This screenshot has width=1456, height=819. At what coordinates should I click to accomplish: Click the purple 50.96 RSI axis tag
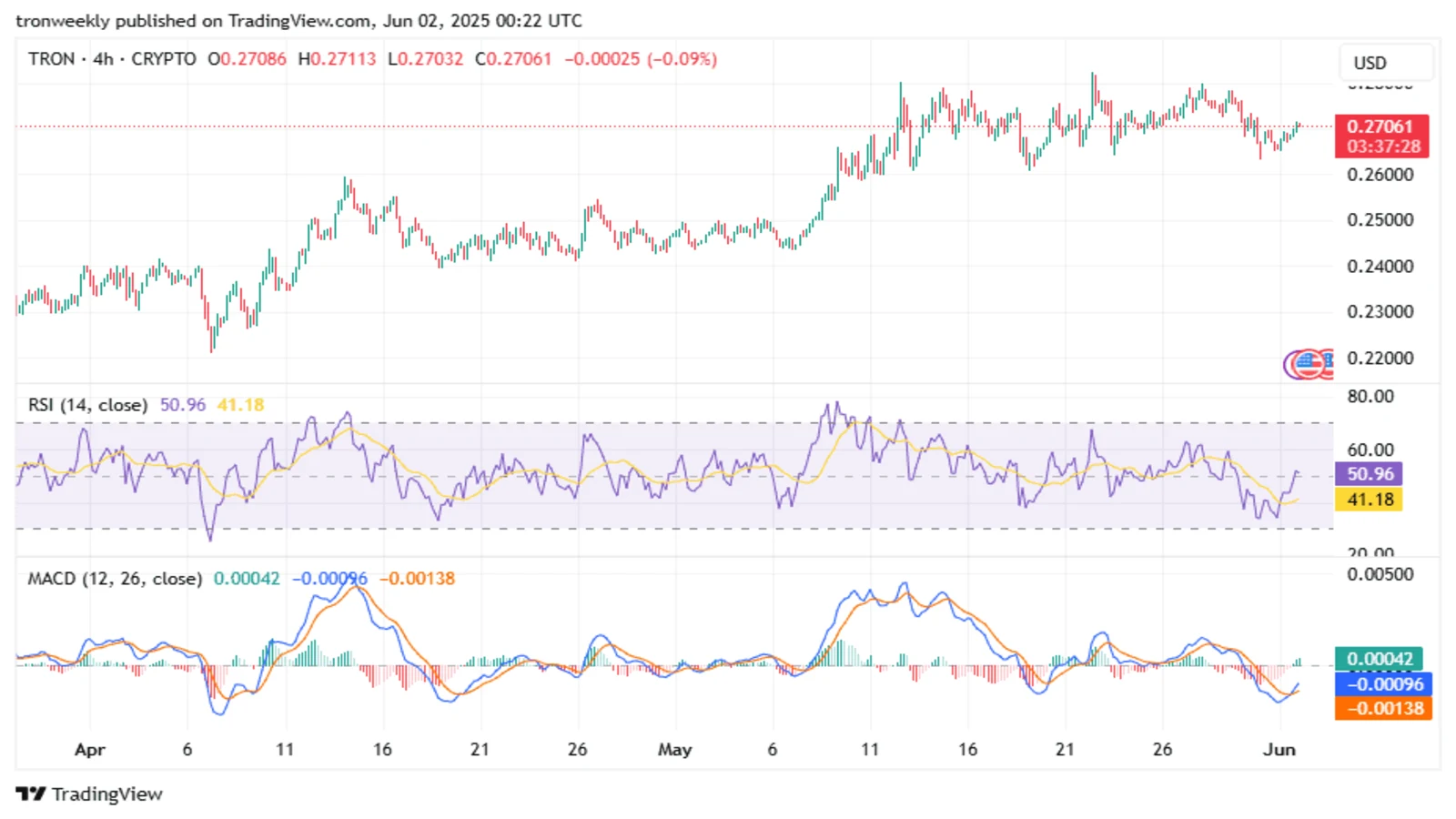click(x=1369, y=474)
